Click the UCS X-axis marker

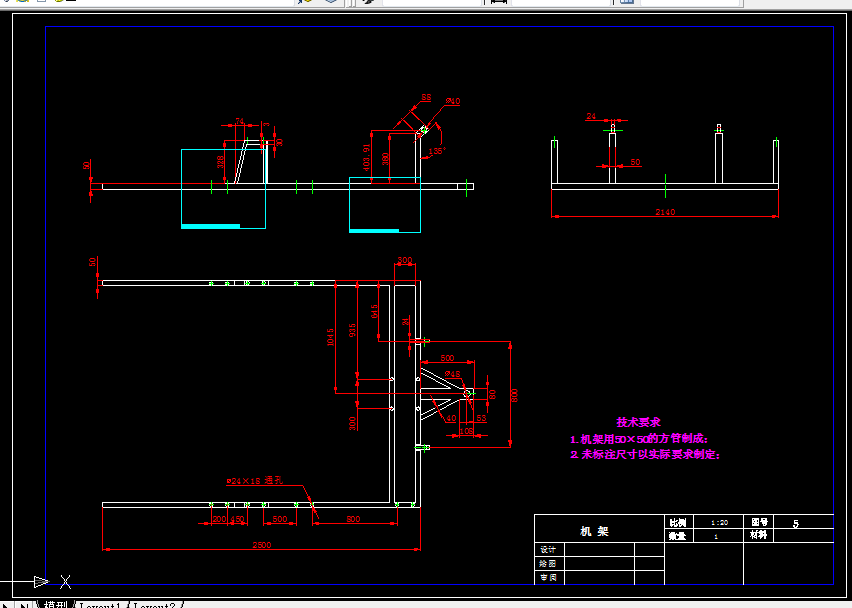[x=65, y=581]
